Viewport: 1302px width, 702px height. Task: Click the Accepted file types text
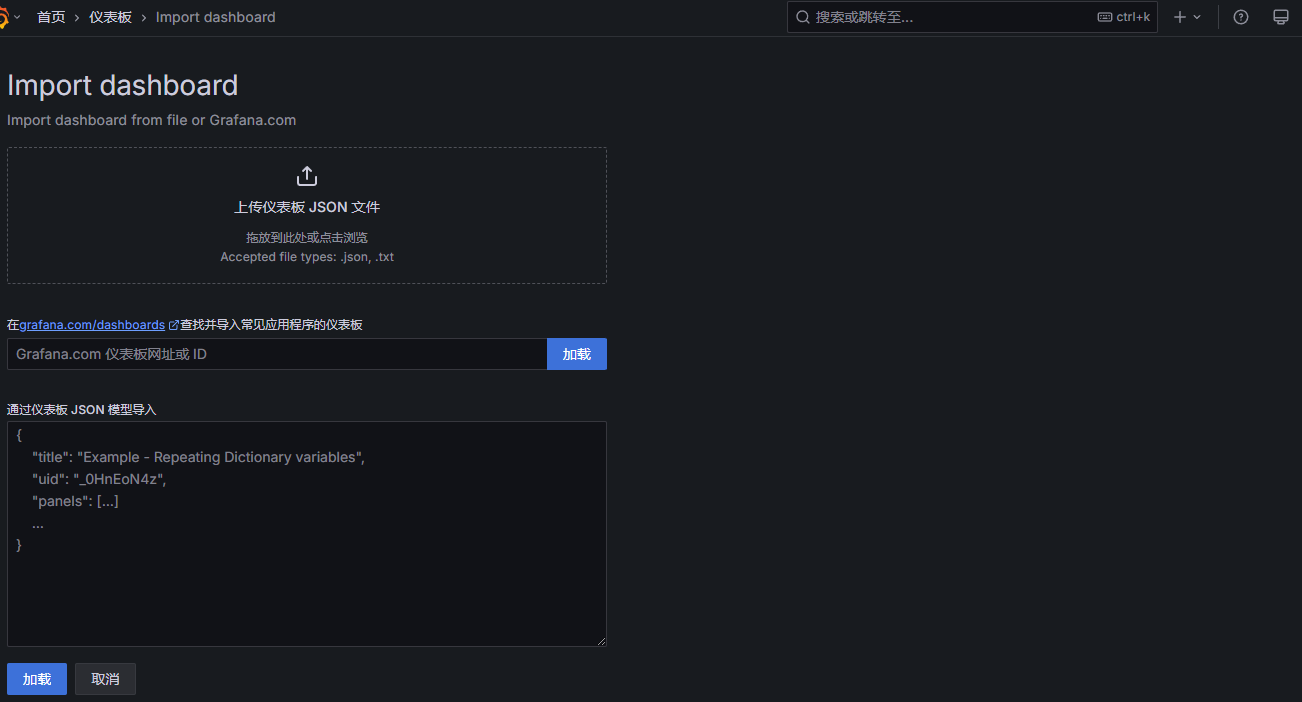pyautogui.click(x=307, y=257)
